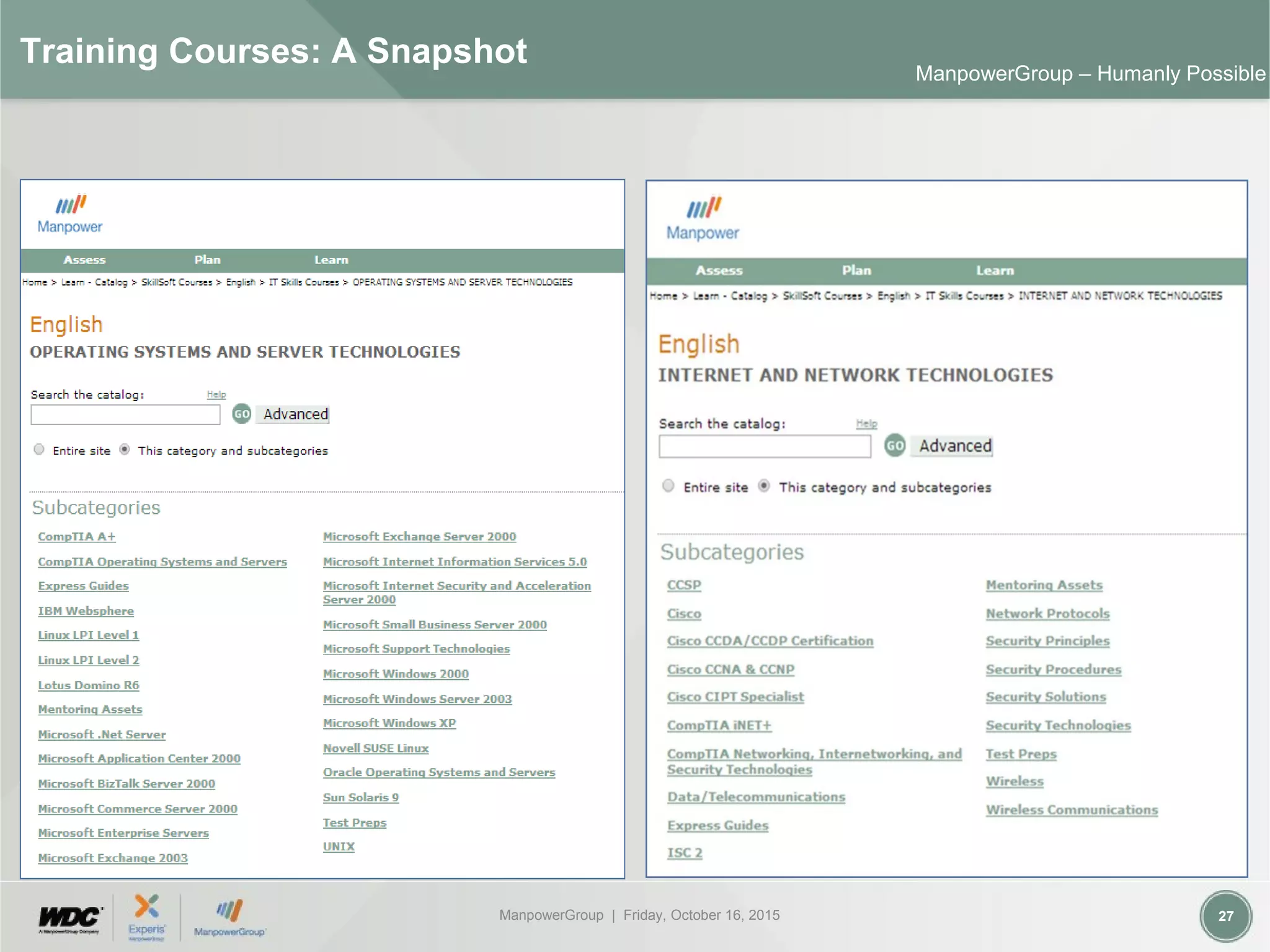Open the Microsoft .Net Server link

tap(102, 734)
